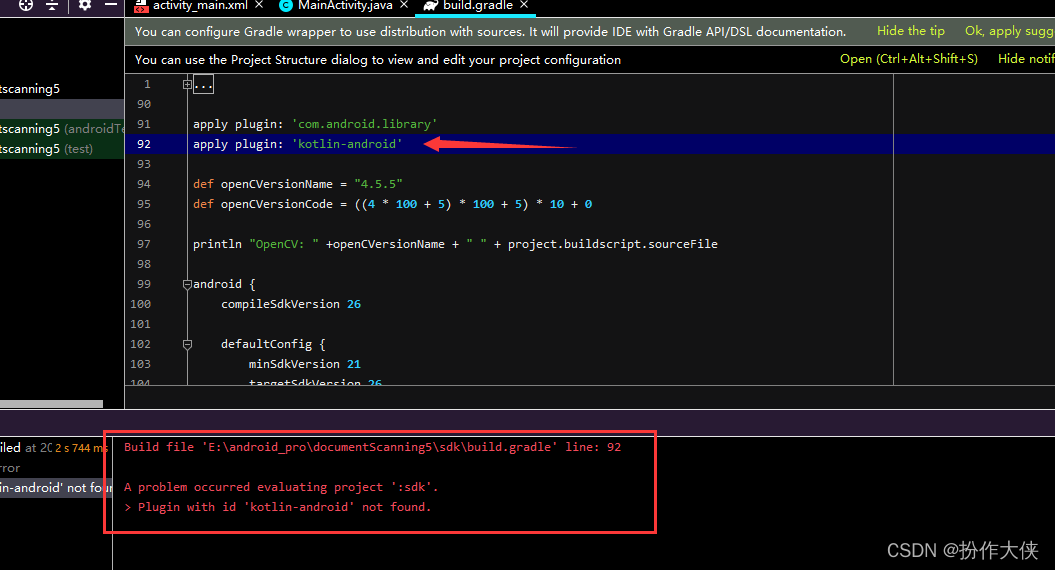Screen dimensions: 1055x570
Task: Collapse the android block at line 99
Action: pyautogui.click(x=187, y=284)
